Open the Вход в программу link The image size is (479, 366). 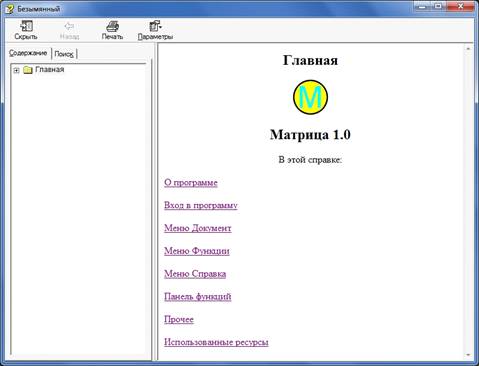pos(201,205)
